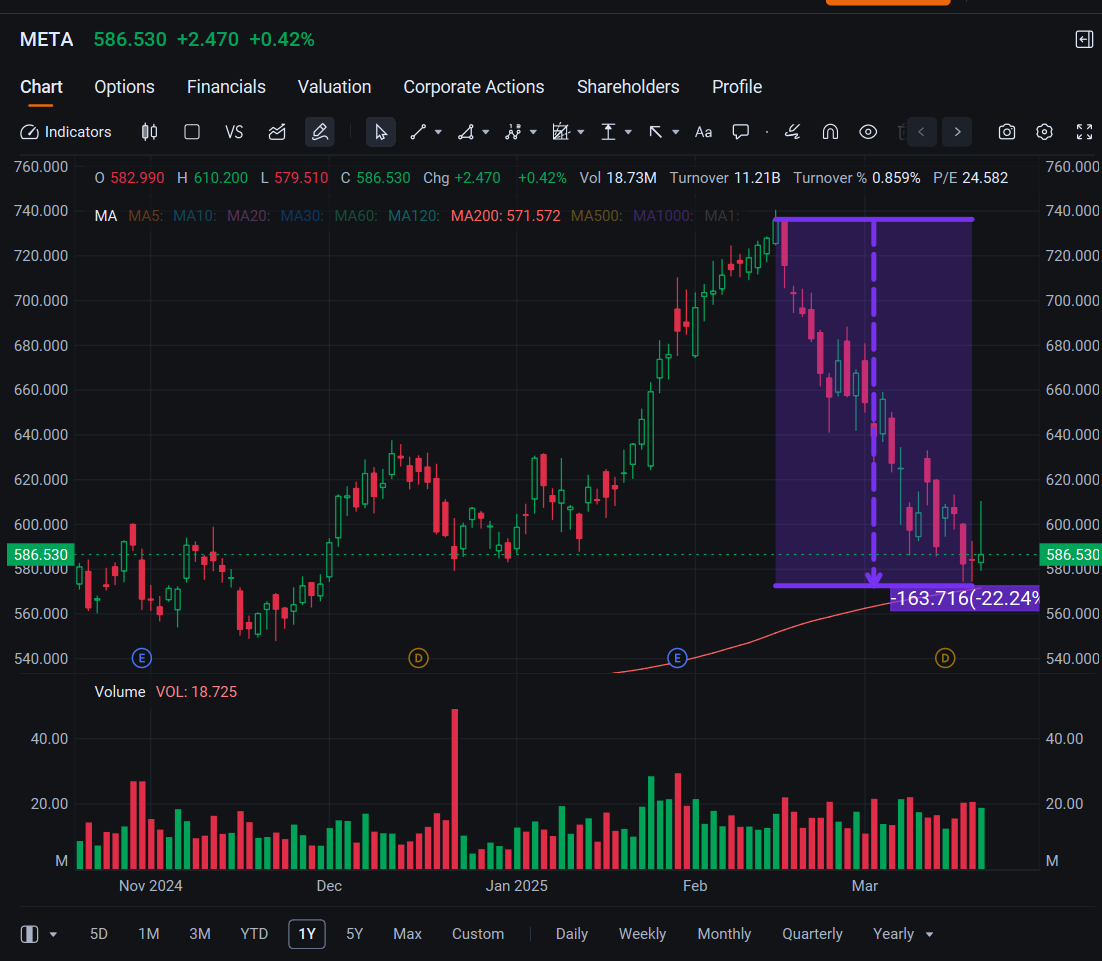
Task: Expand the line tools dropdown arrow
Action: [x=439, y=132]
